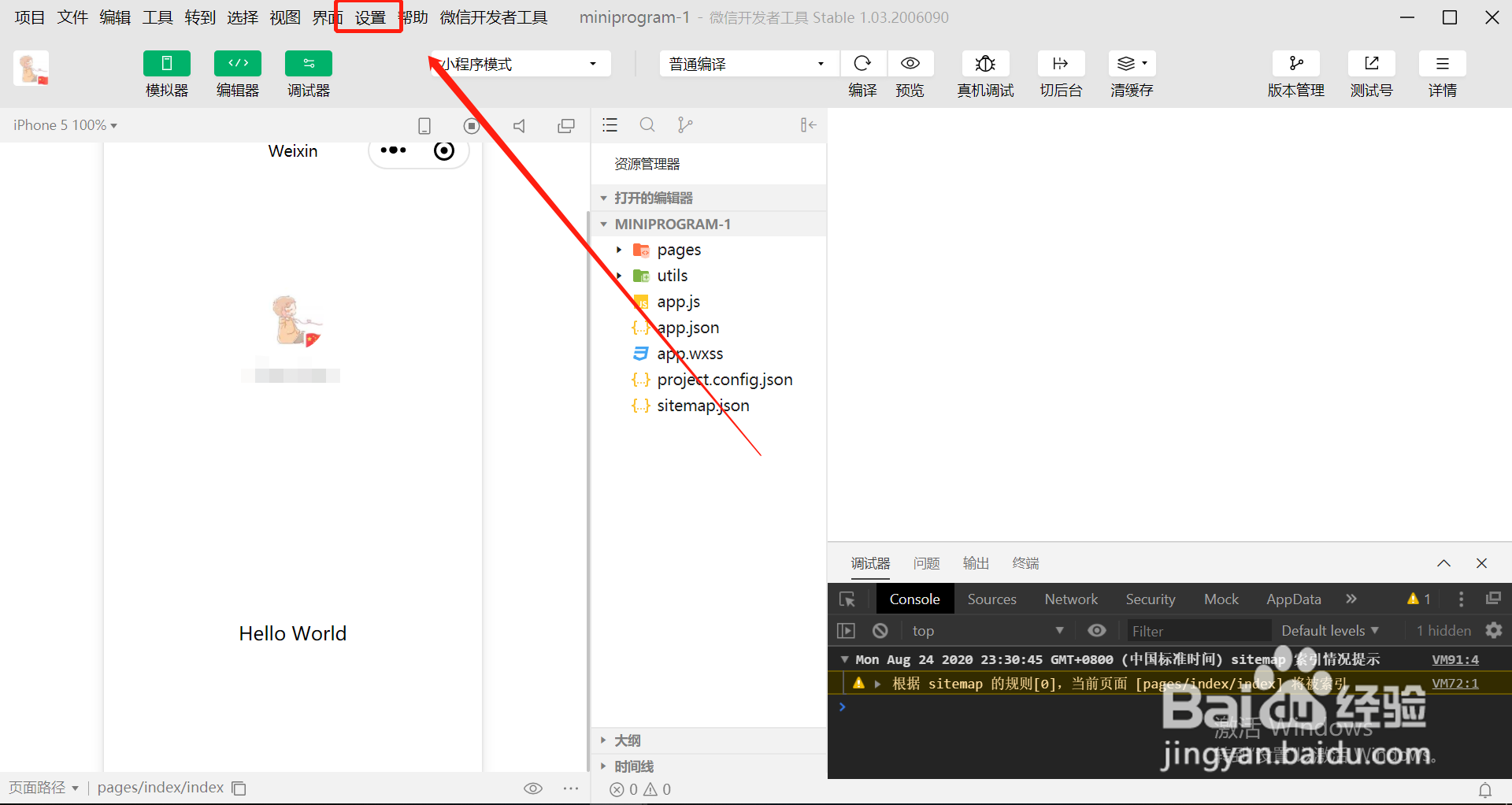Start 真机调试 remote debugging
1512x805 pixels.
[985, 64]
